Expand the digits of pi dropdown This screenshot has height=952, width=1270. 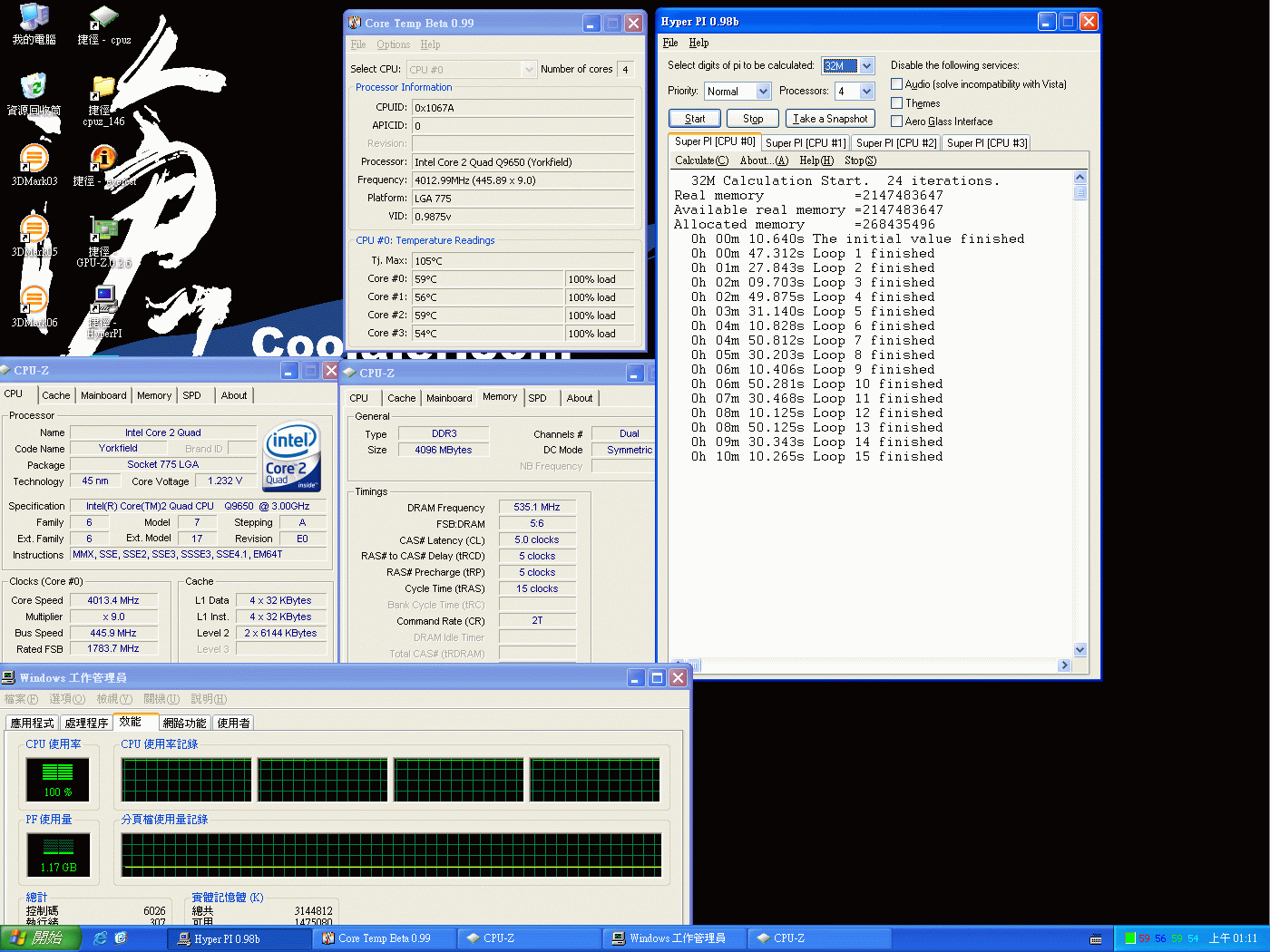(866, 66)
